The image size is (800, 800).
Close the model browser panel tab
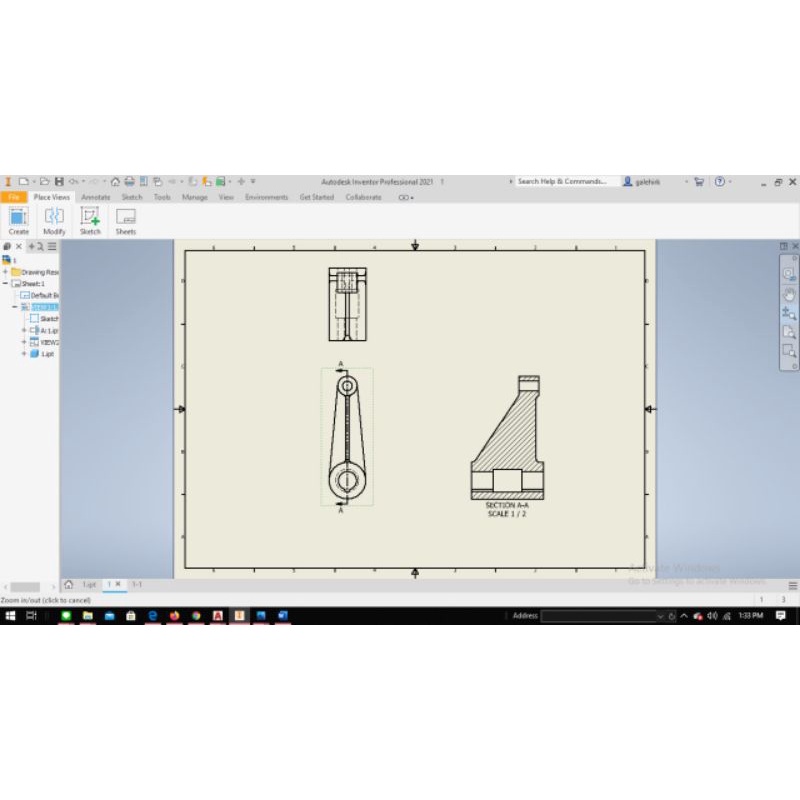tap(19, 246)
